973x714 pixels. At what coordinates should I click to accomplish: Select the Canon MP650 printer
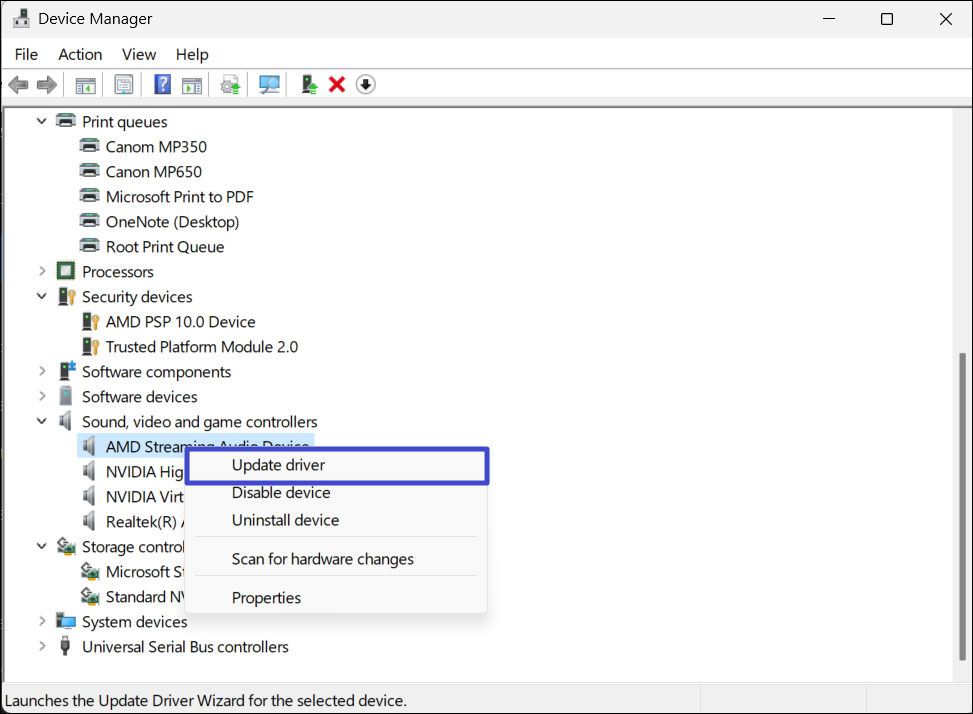pos(153,172)
